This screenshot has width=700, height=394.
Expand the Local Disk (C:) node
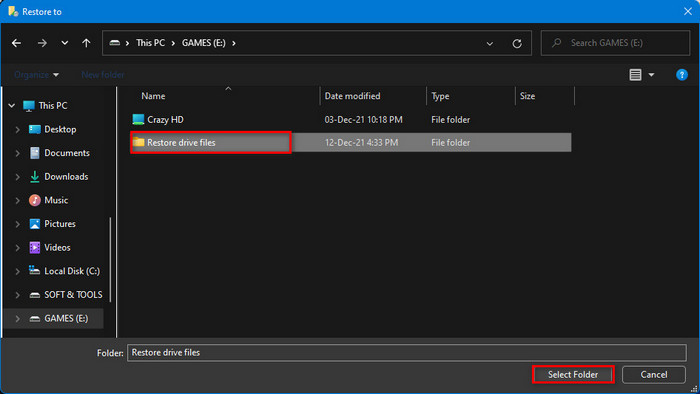17,271
